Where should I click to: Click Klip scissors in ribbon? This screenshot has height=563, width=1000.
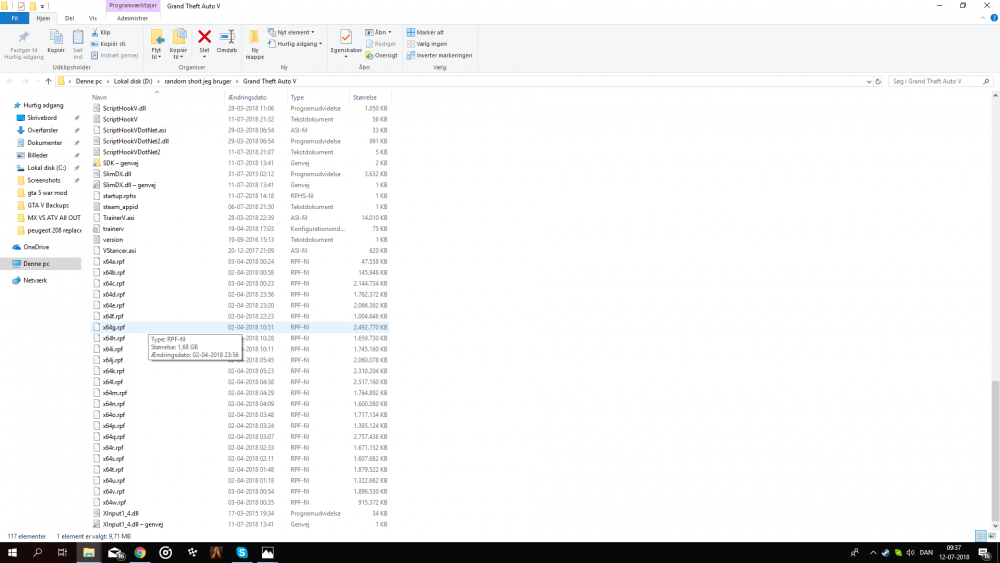pos(101,32)
